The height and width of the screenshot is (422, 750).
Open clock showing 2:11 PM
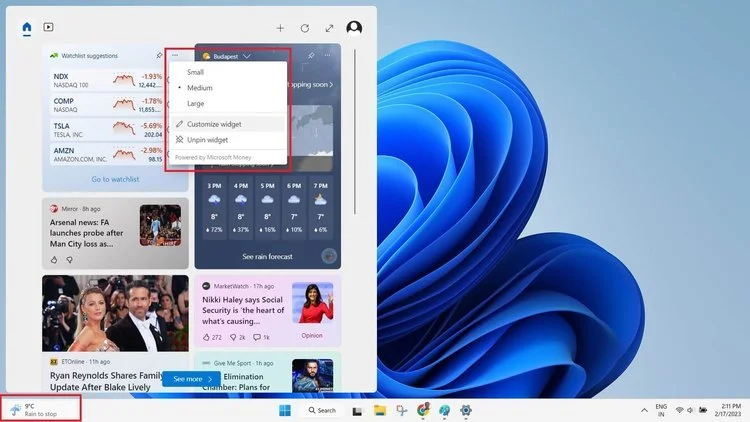[x=728, y=410]
